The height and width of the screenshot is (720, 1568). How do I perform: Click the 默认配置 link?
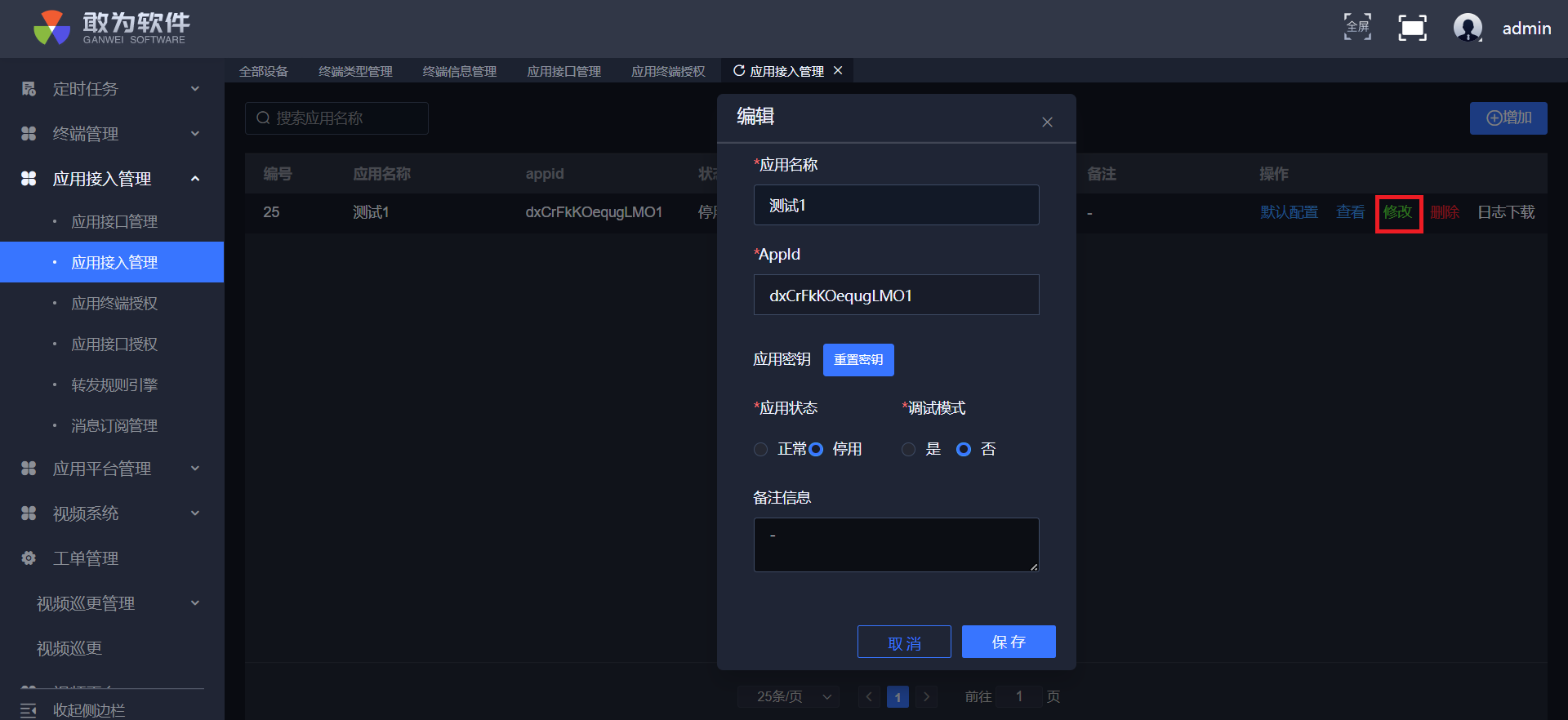click(x=1289, y=212)
